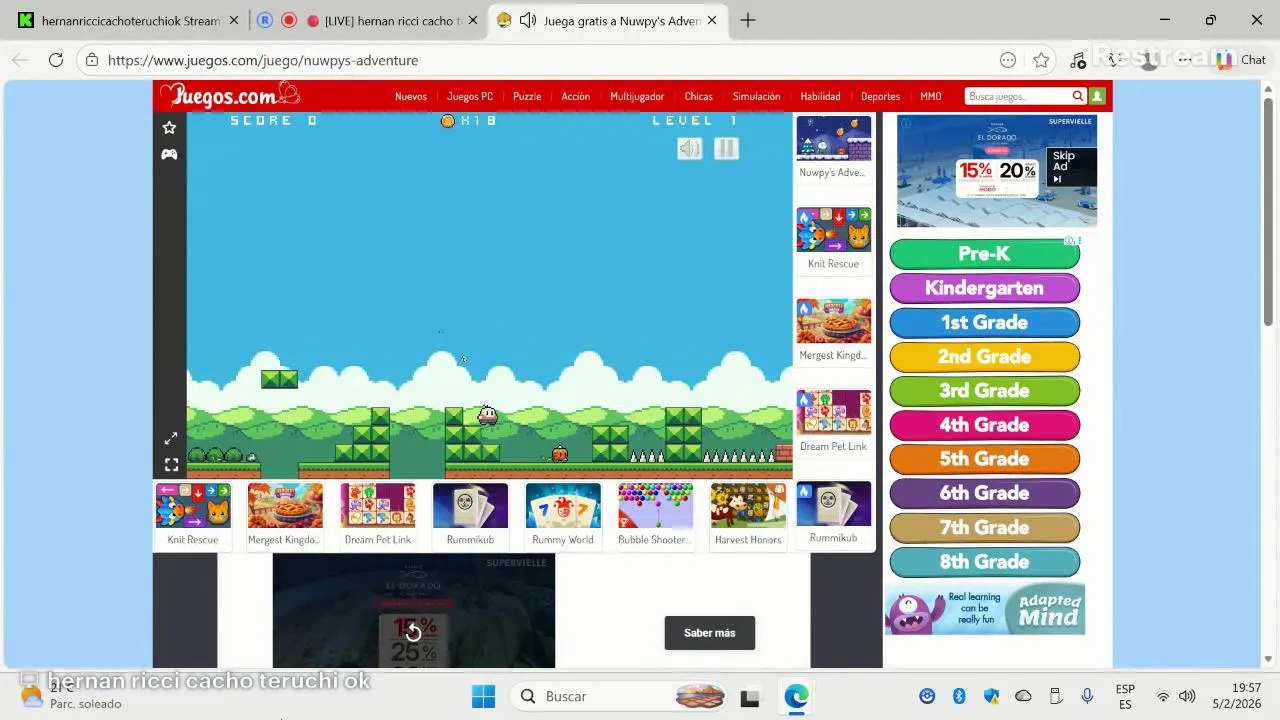Open Nuwpy's Adventure thumbnail in right column
Viewport: 1280px width, 720px height.
click(834, 138)
